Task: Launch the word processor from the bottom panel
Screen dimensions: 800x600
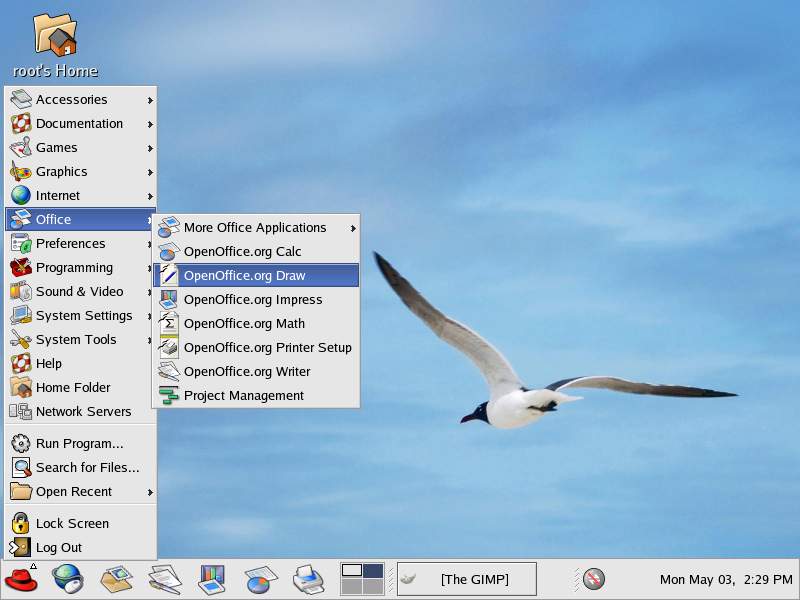Action: click(x=165, y=580)
